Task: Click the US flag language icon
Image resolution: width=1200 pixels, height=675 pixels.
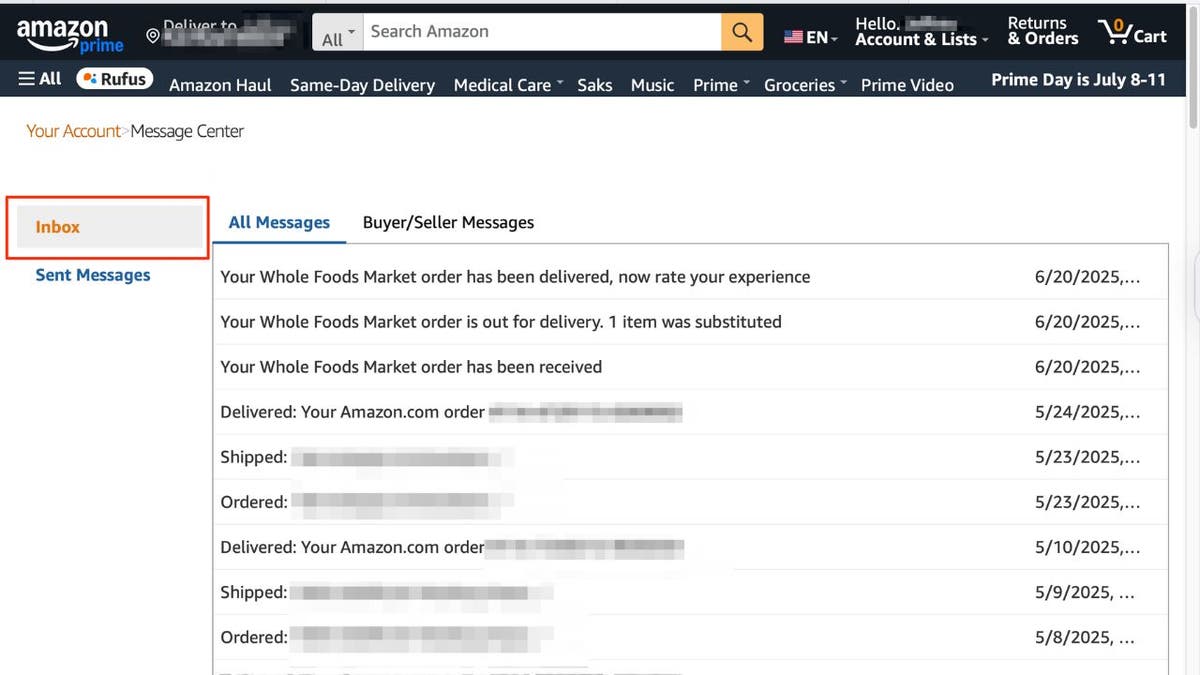Action: tap(793, 36)
